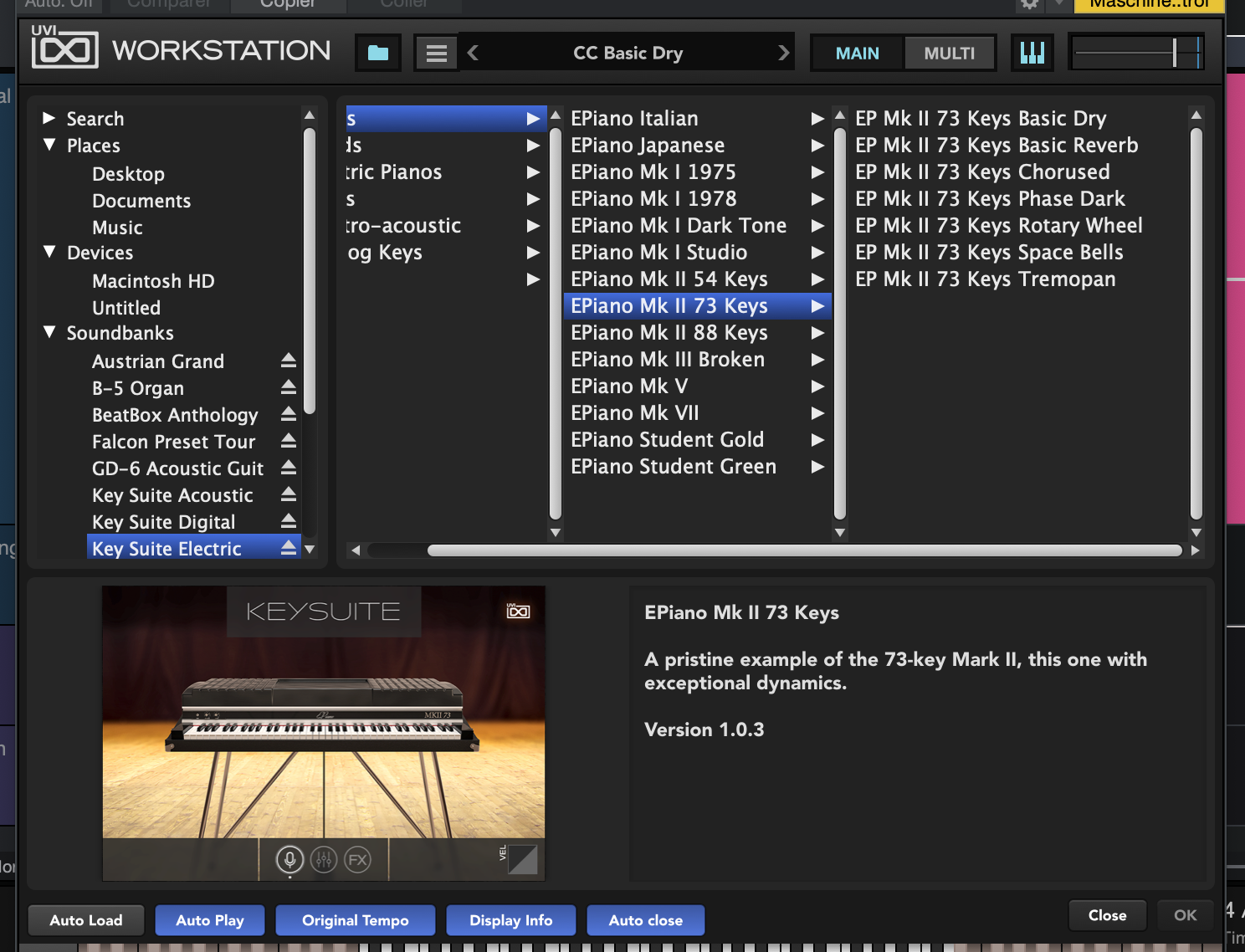1245x952 pixels.
Task: Switch to the MULTI tab
Action: point(950,53)
